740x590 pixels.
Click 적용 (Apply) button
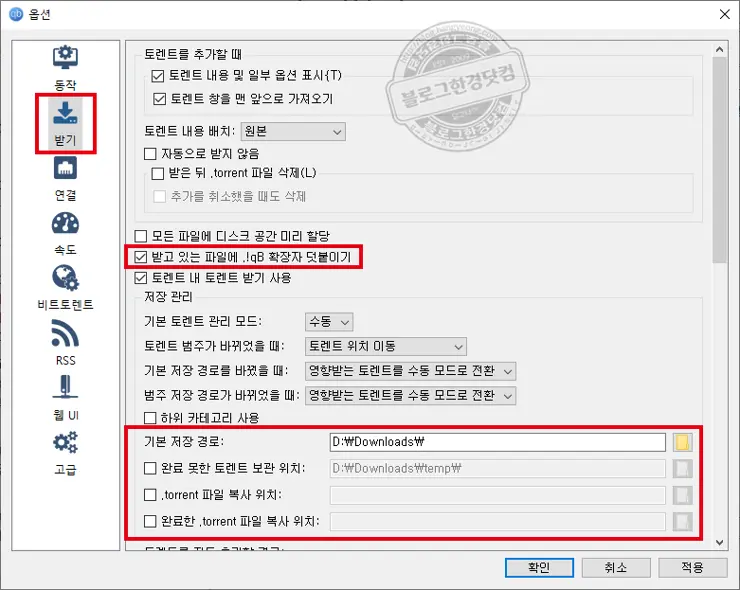click(x=692, y=567)
